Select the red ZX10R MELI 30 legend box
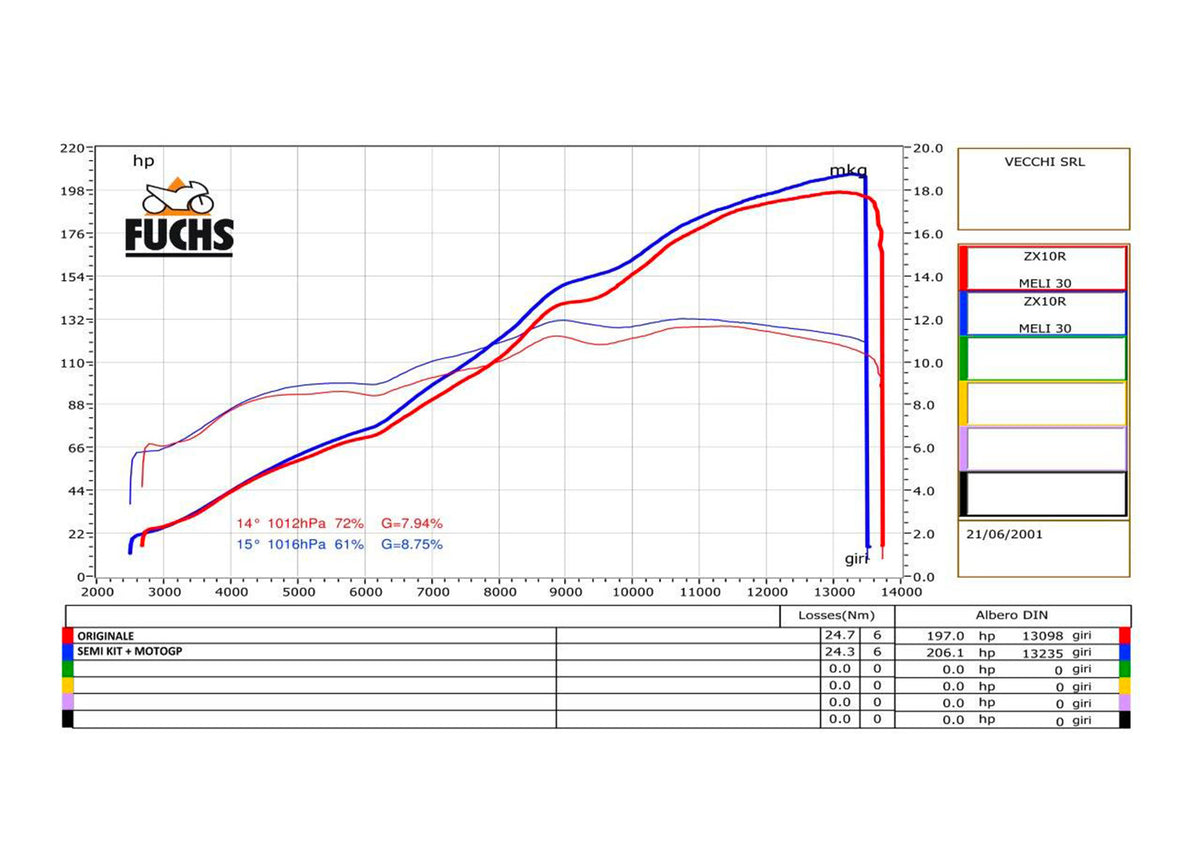The image size is (1200, 857). [1043, 268]
